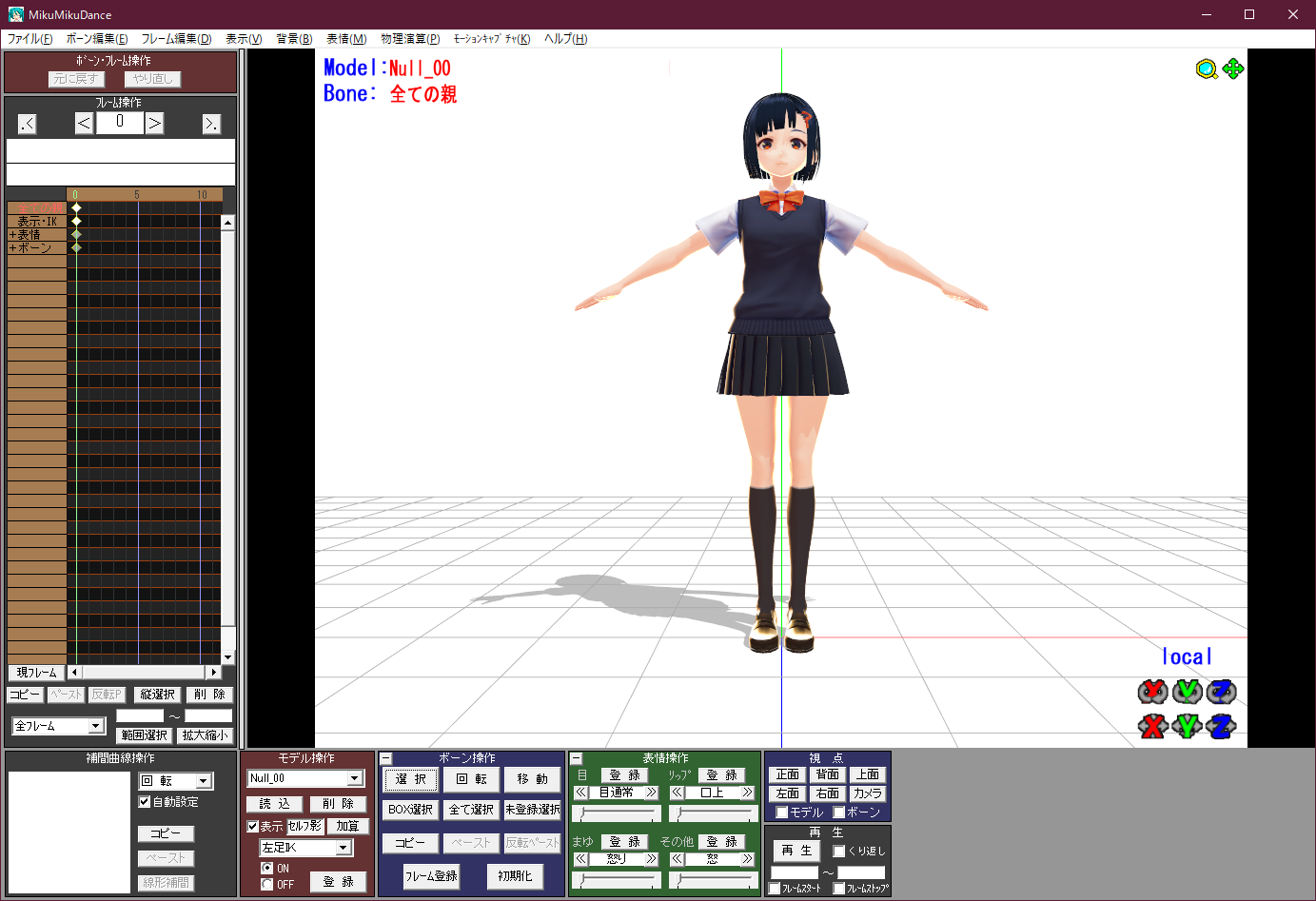The width and height of the screenshot is (1316, 901).
Task: Jump to last keyframe with >. button
Action: 211,124
